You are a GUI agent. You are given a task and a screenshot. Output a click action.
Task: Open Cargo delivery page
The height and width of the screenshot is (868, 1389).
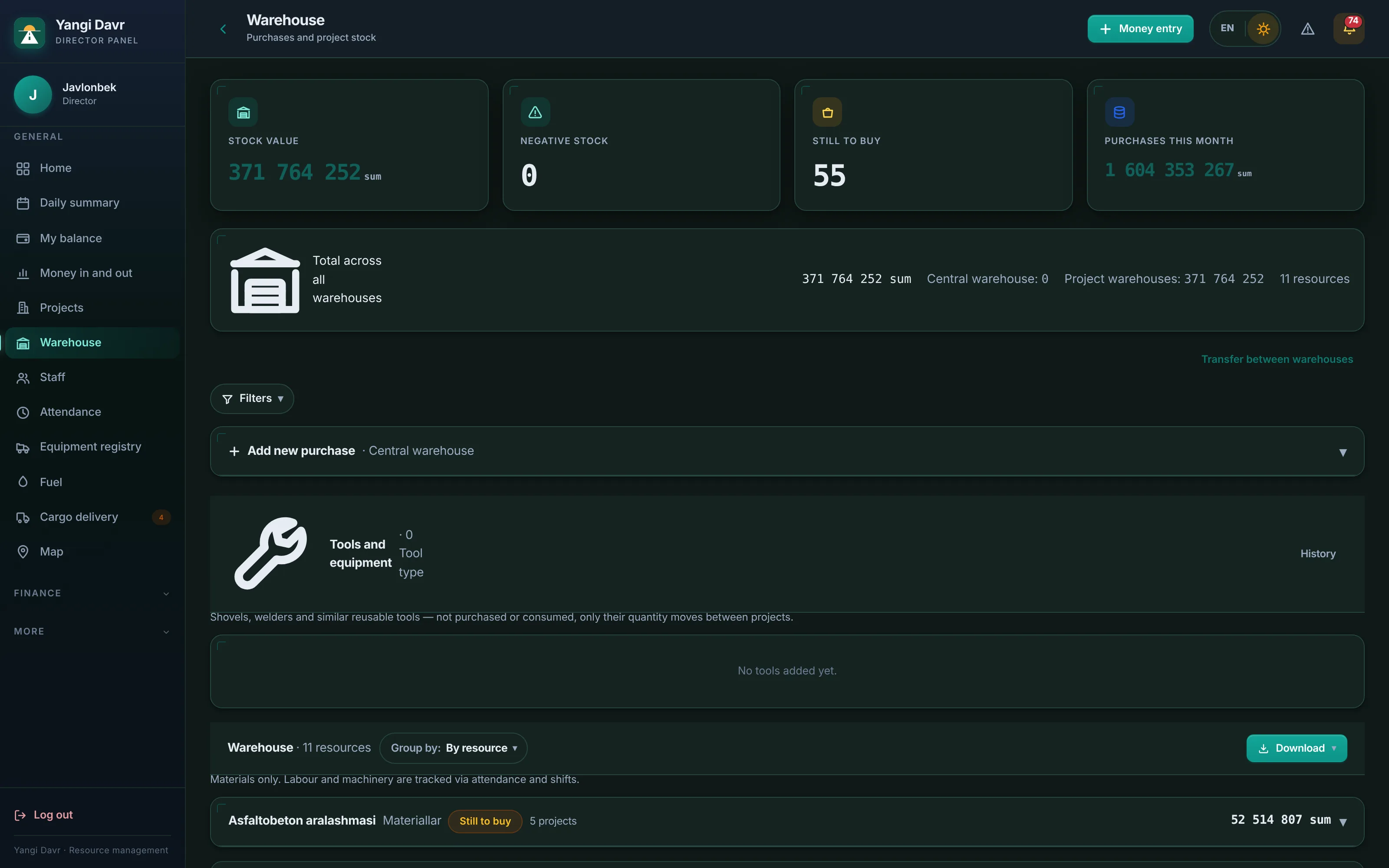click(92, 517)
